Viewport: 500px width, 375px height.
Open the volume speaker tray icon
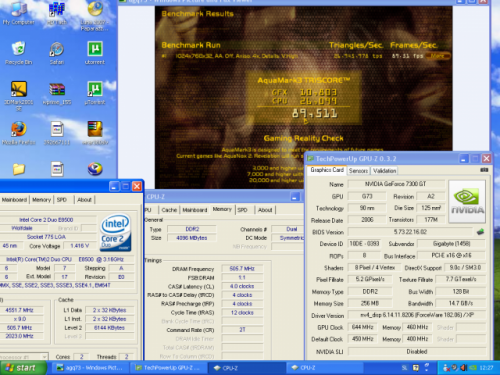pyautogui.click(x=463, y=368)
